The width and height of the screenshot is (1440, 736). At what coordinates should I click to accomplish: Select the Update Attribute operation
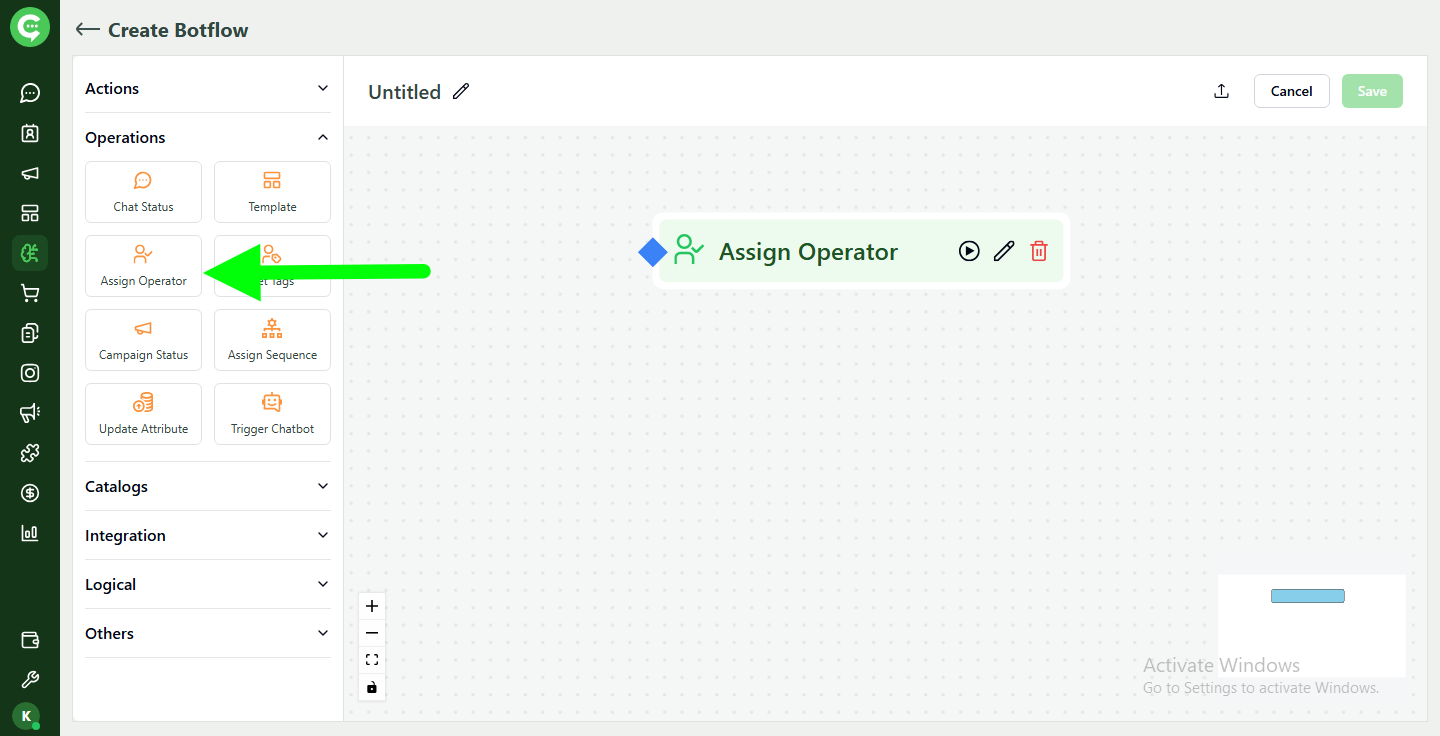point(143,413)
